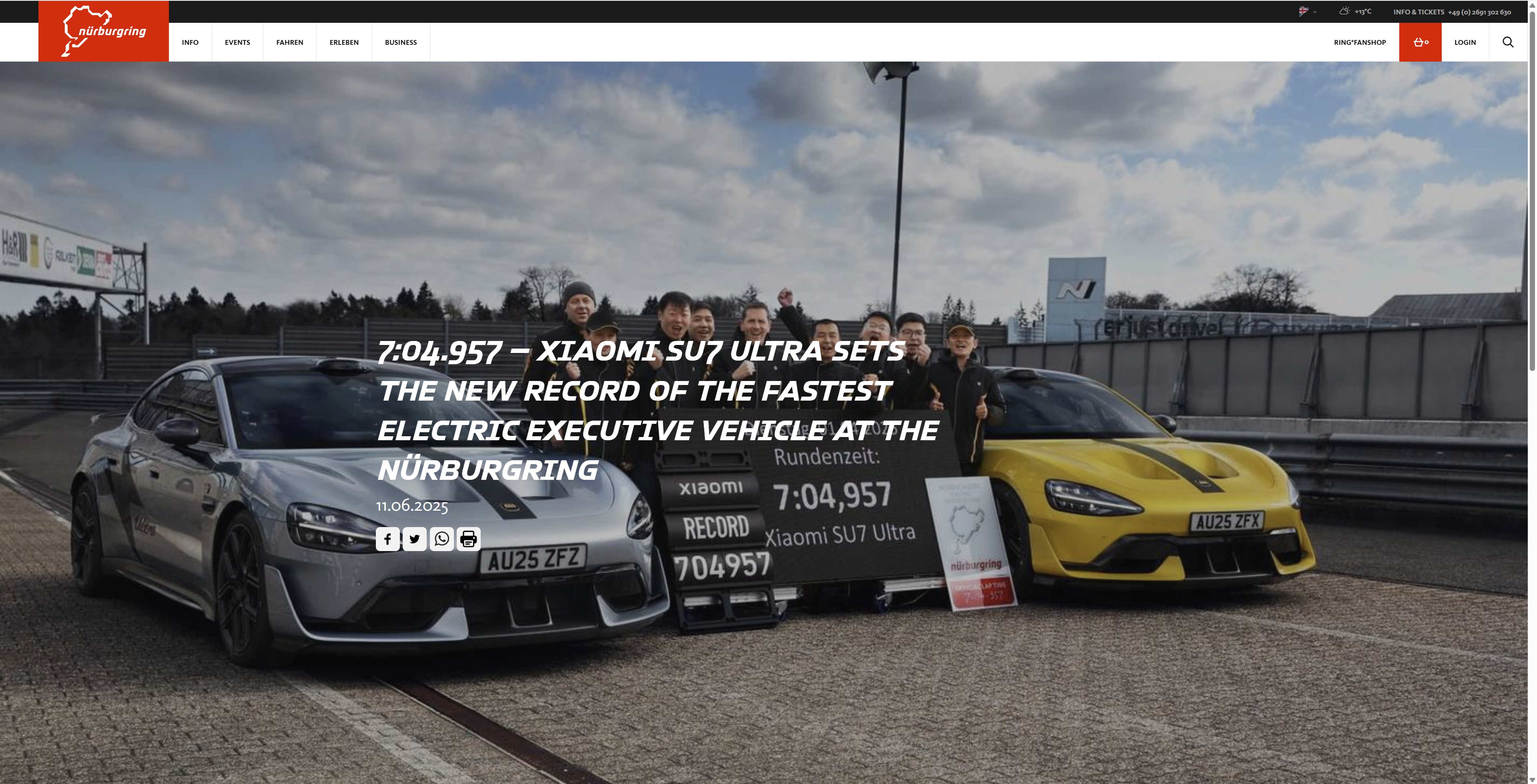This screenshot has height=784, width=1537.
Task: Open the shopping basket
Action: coord(1420,42)
